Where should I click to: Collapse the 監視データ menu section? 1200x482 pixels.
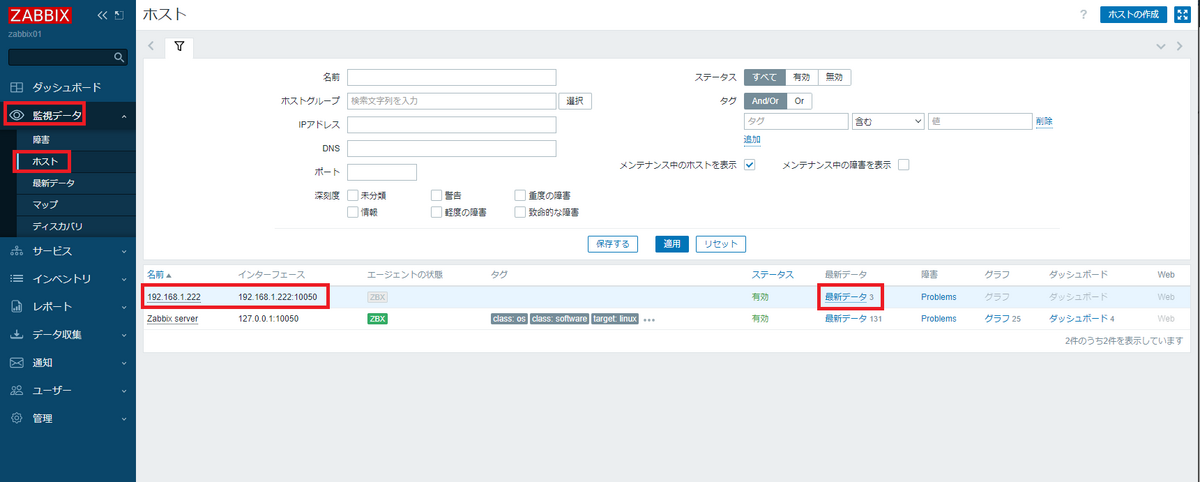pyautogui.click(x=124, y=116)
